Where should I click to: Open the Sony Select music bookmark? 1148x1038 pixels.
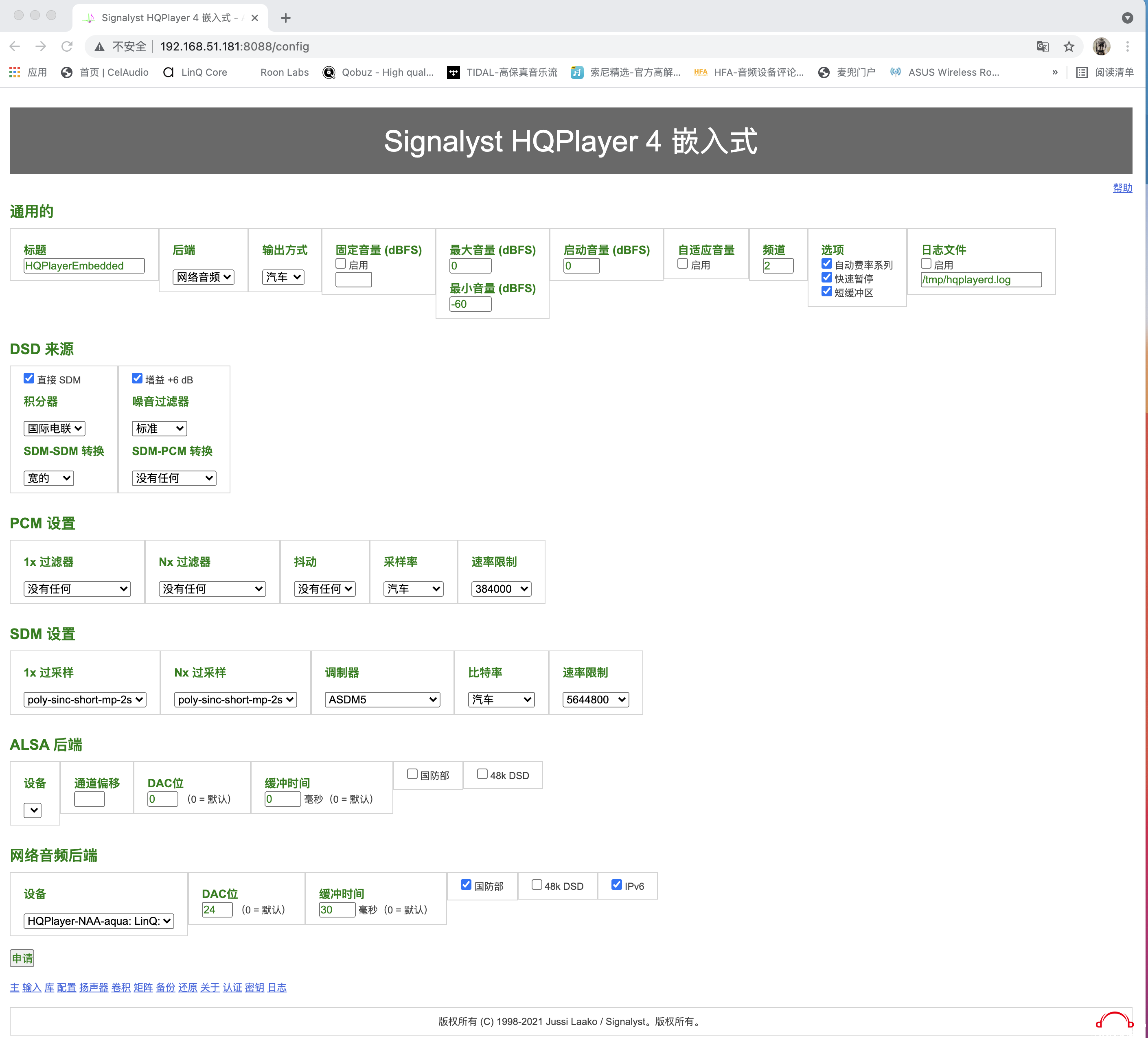pyautogui.click(x=626, y=72)
